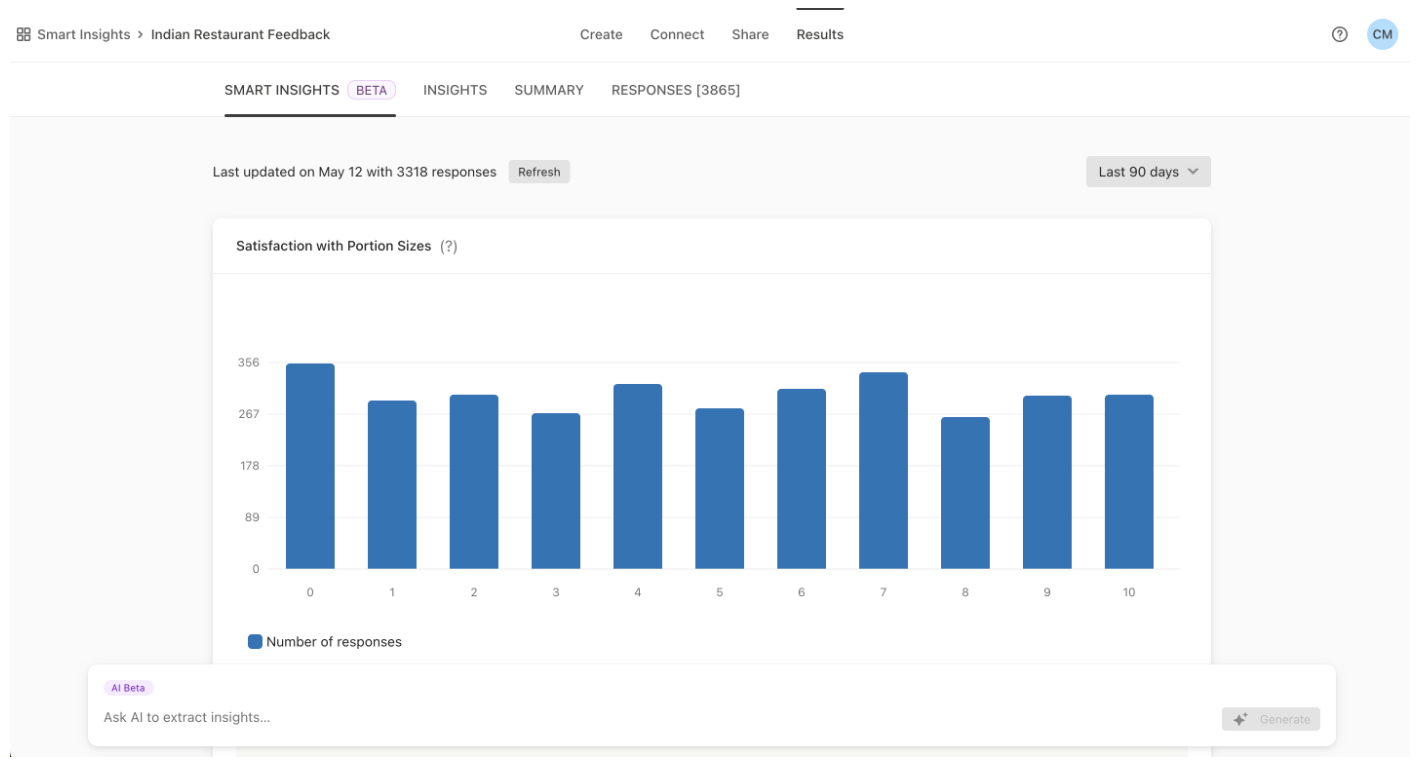This screenshot has width=1422, height=764.
Task: Click the Number of responses legend label
Action: [x=334, y=642]
